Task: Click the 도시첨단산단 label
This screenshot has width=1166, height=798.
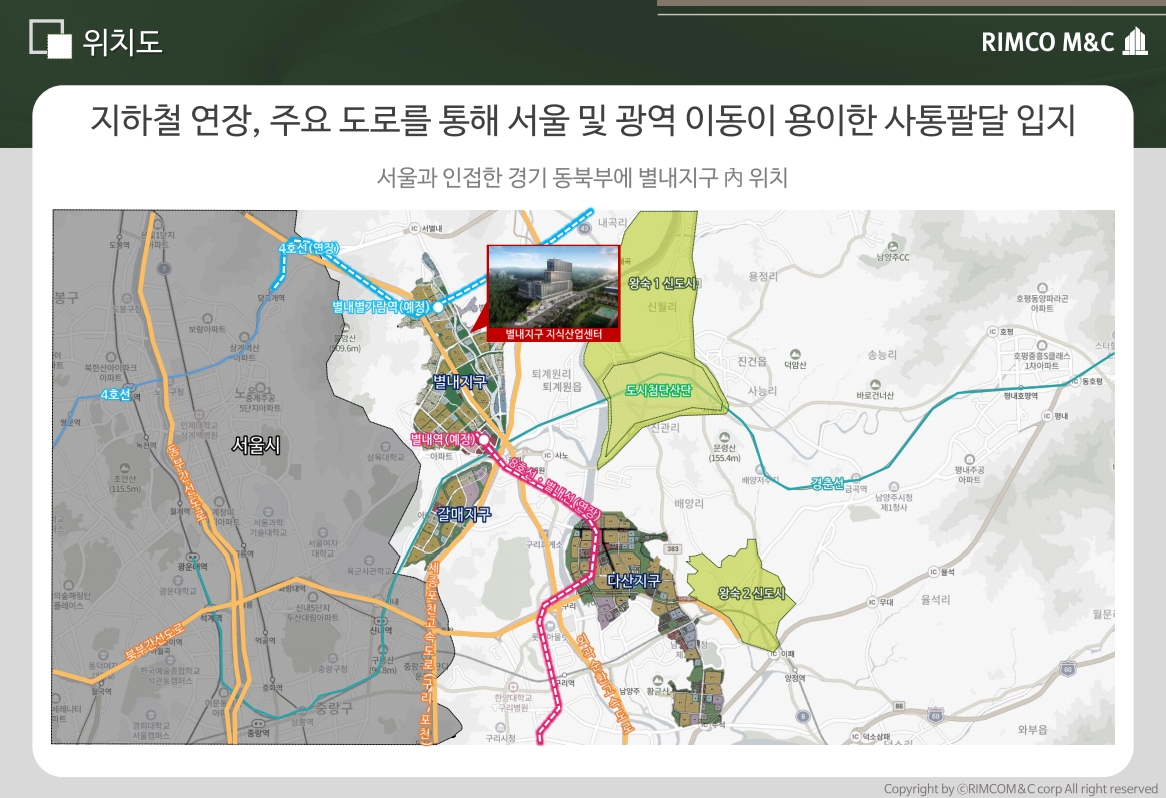Action: pos(660,389)
